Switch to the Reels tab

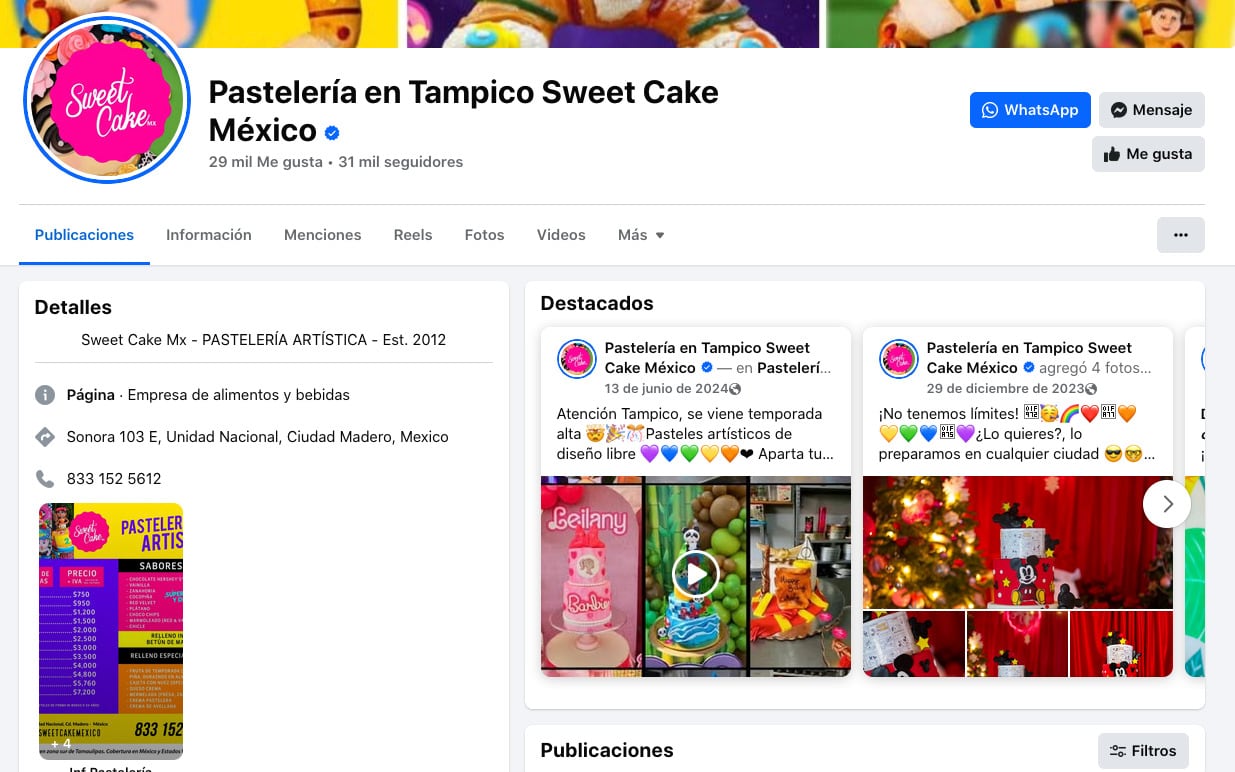(x=413, y=234)
